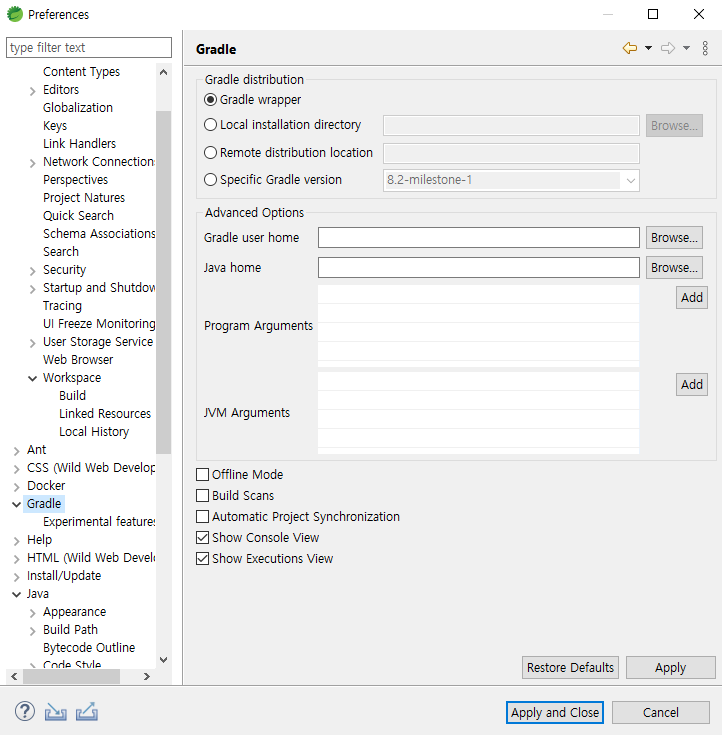Focus the type filter text field
Image resolution: width=722 pixels, height=735 pixels.
point(89,48)
